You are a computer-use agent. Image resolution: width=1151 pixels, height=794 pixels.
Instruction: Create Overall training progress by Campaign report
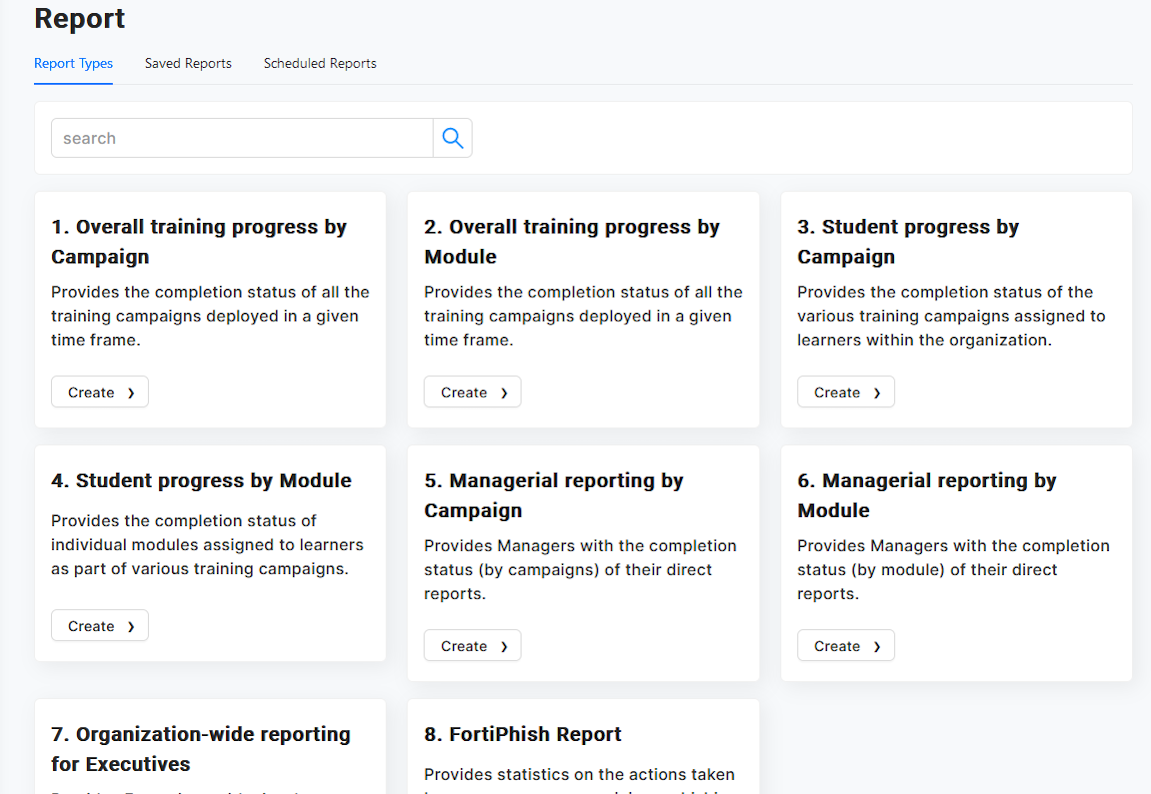(100, 392)
